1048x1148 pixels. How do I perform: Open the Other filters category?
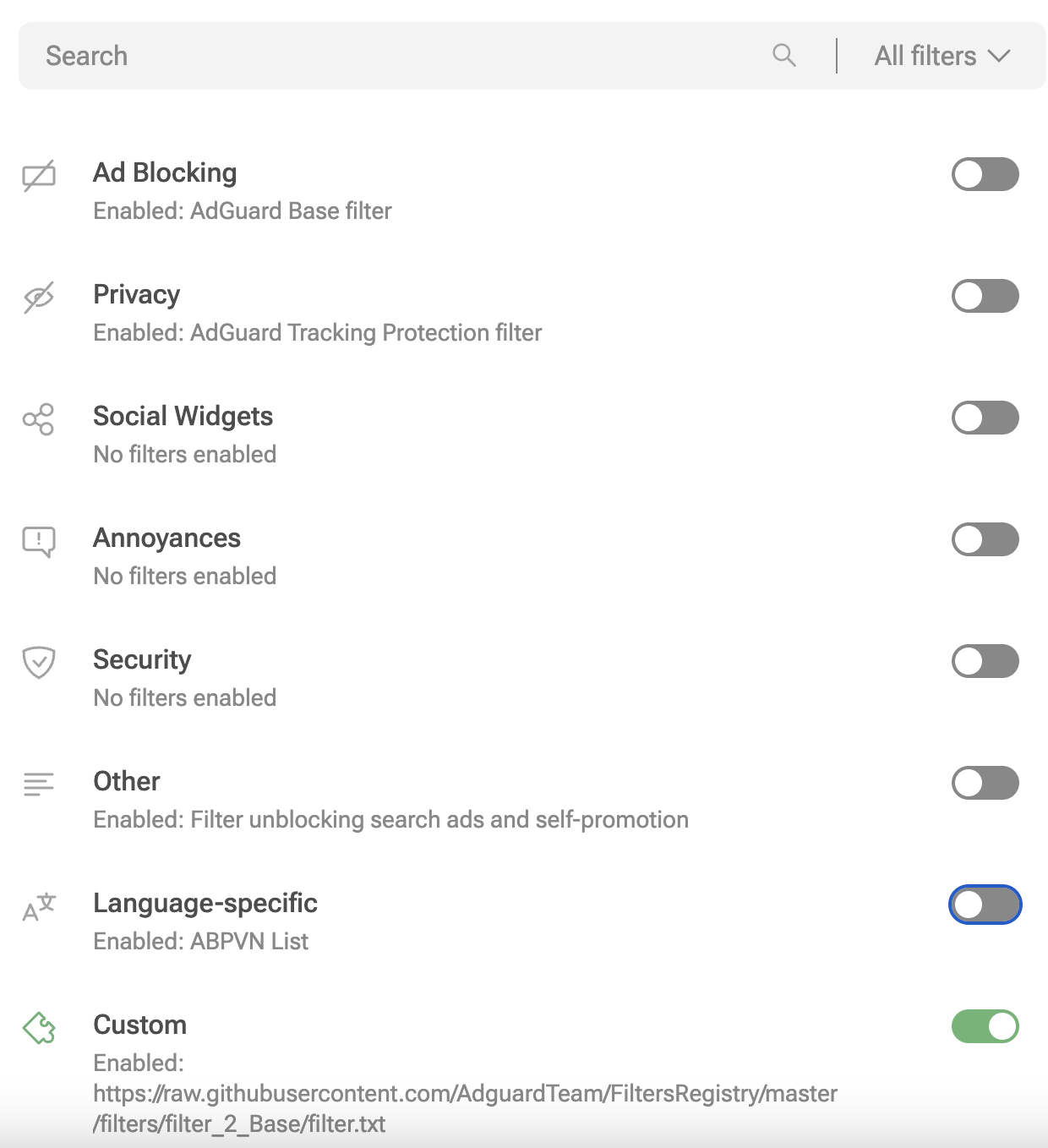[x=127, y=782]
